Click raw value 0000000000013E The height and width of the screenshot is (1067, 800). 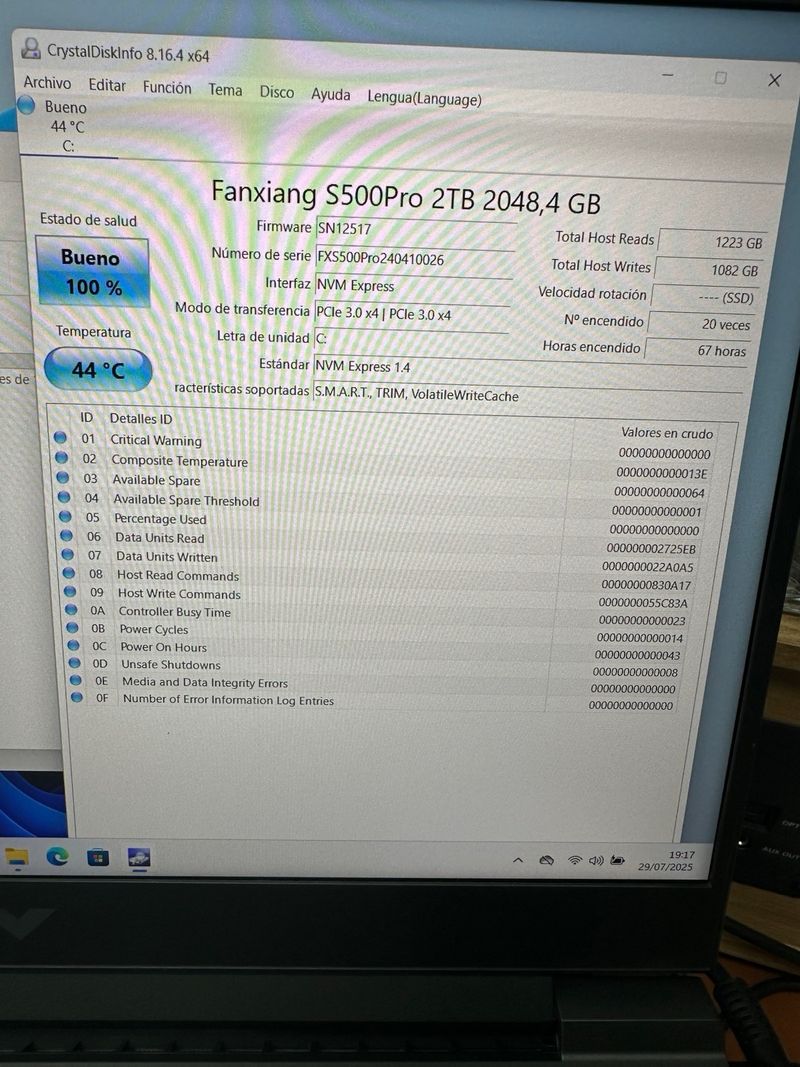click(661, 473)
